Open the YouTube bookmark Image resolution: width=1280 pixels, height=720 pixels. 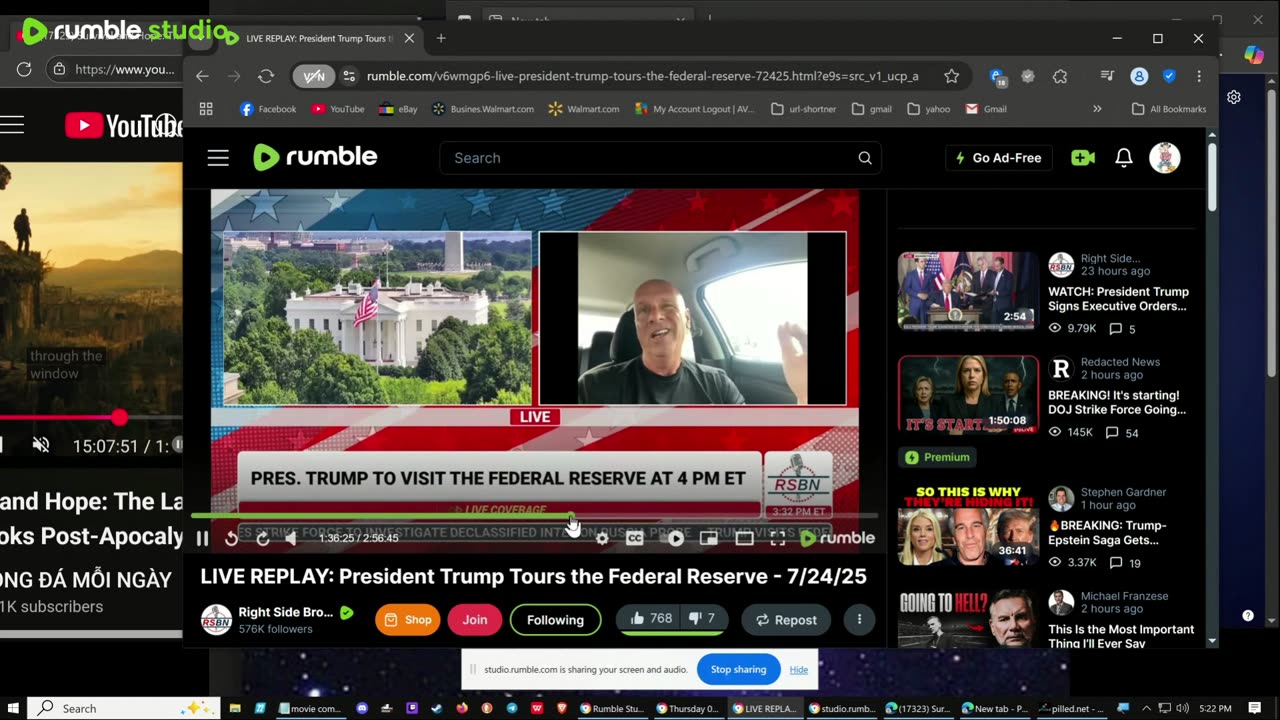point(338,109)
